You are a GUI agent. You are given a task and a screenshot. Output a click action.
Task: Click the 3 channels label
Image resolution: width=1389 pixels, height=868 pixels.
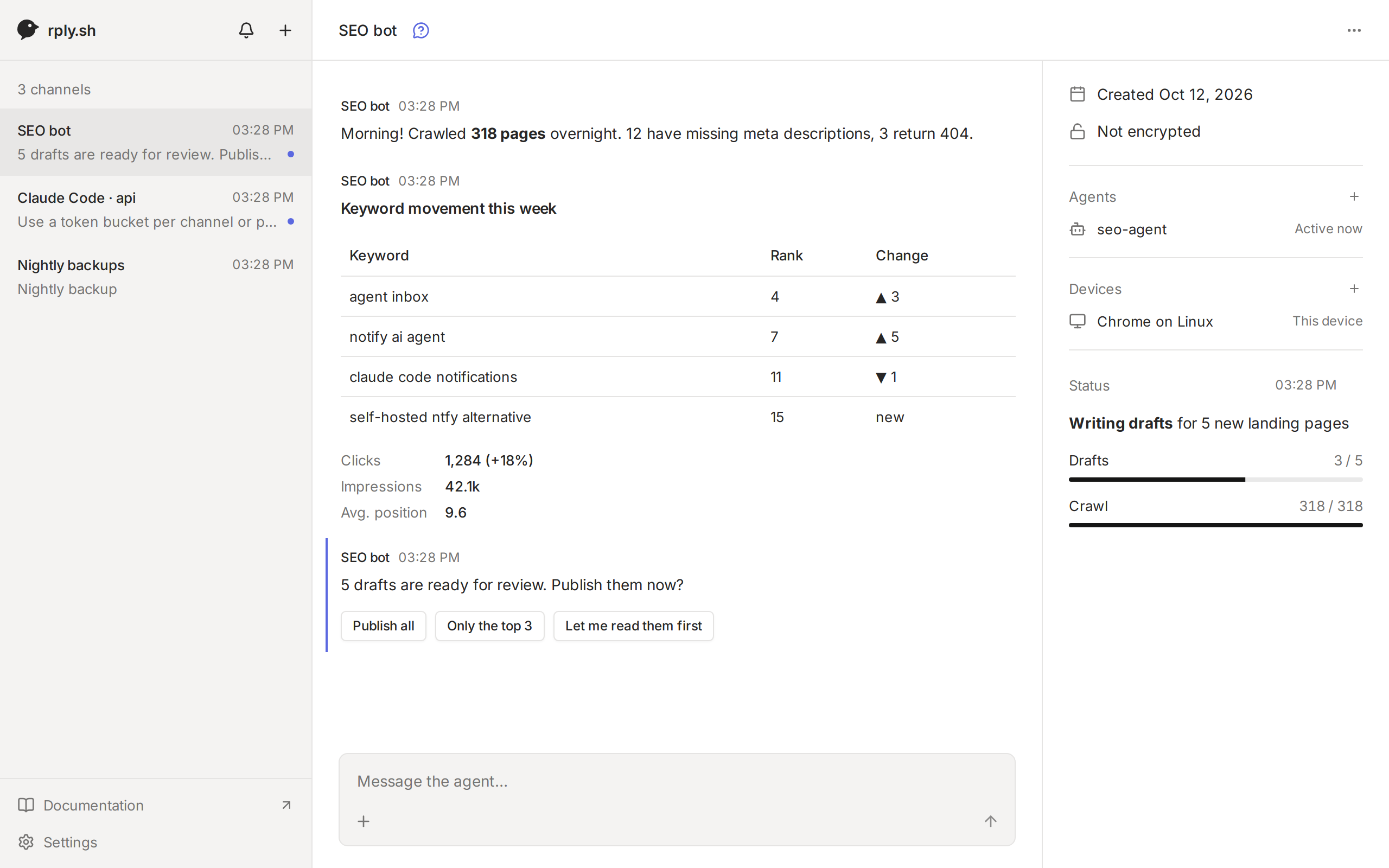click(54, 90)
